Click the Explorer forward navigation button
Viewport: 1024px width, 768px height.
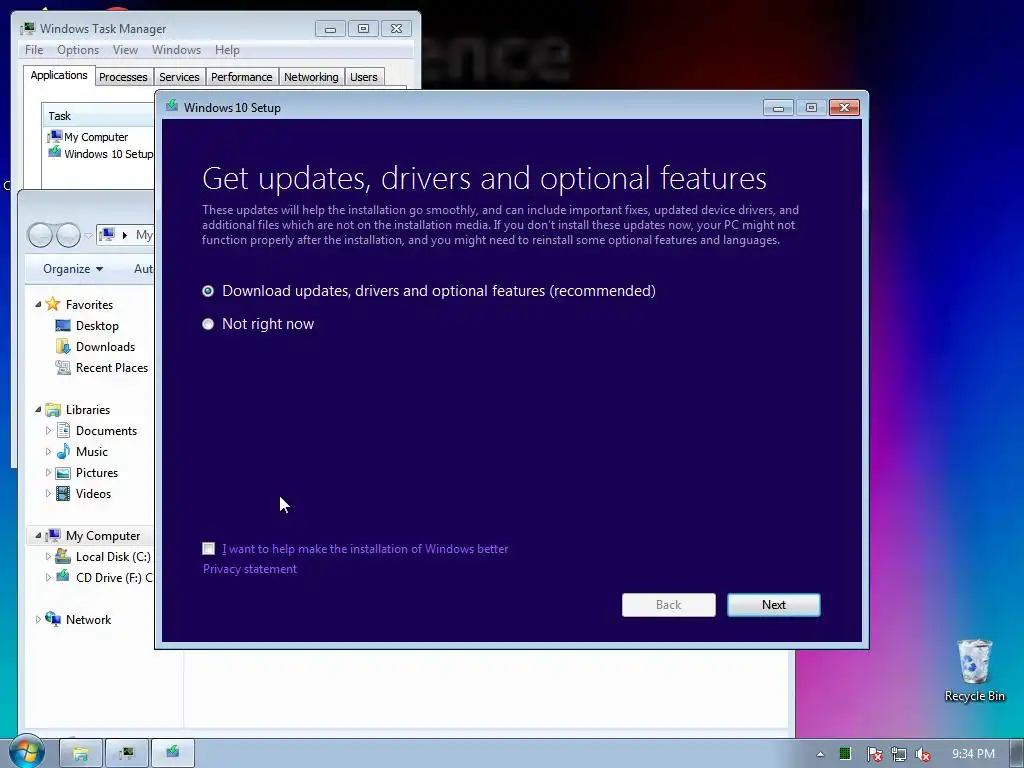point(68,235)
